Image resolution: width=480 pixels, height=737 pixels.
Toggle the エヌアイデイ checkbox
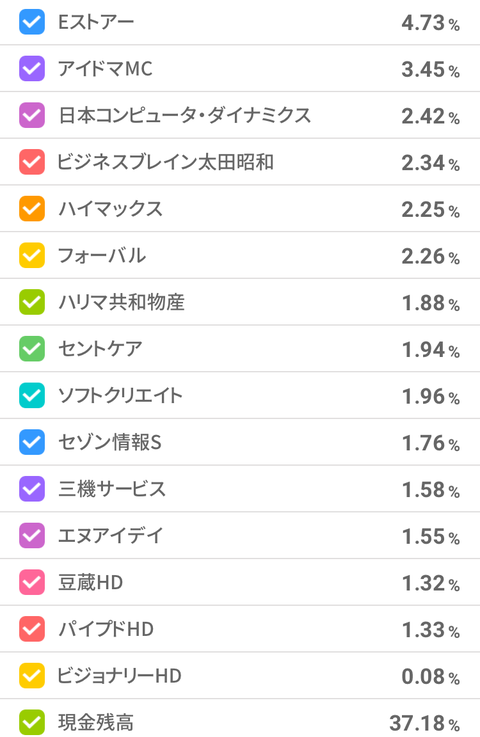(32, 536)
